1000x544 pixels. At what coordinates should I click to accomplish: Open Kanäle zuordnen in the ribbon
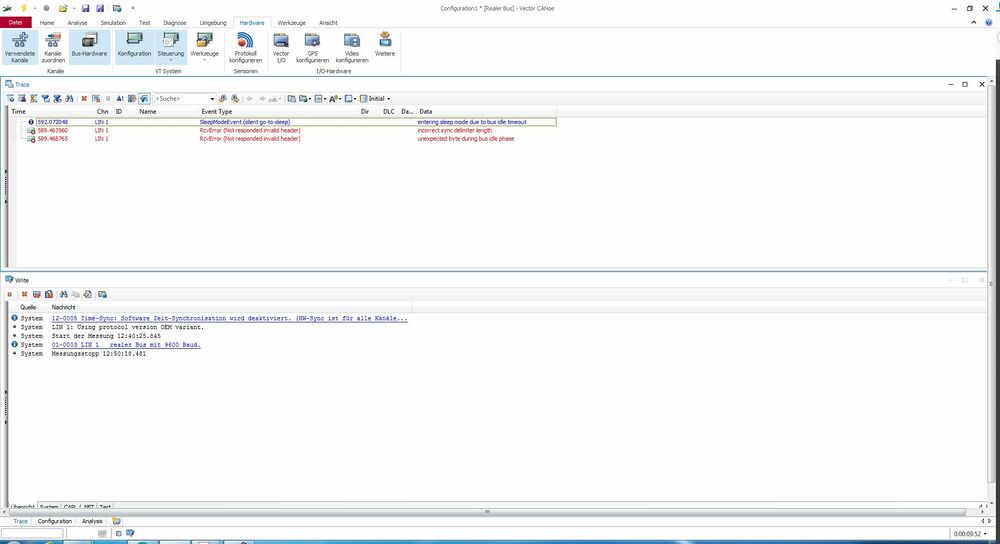tap(53, 45)
